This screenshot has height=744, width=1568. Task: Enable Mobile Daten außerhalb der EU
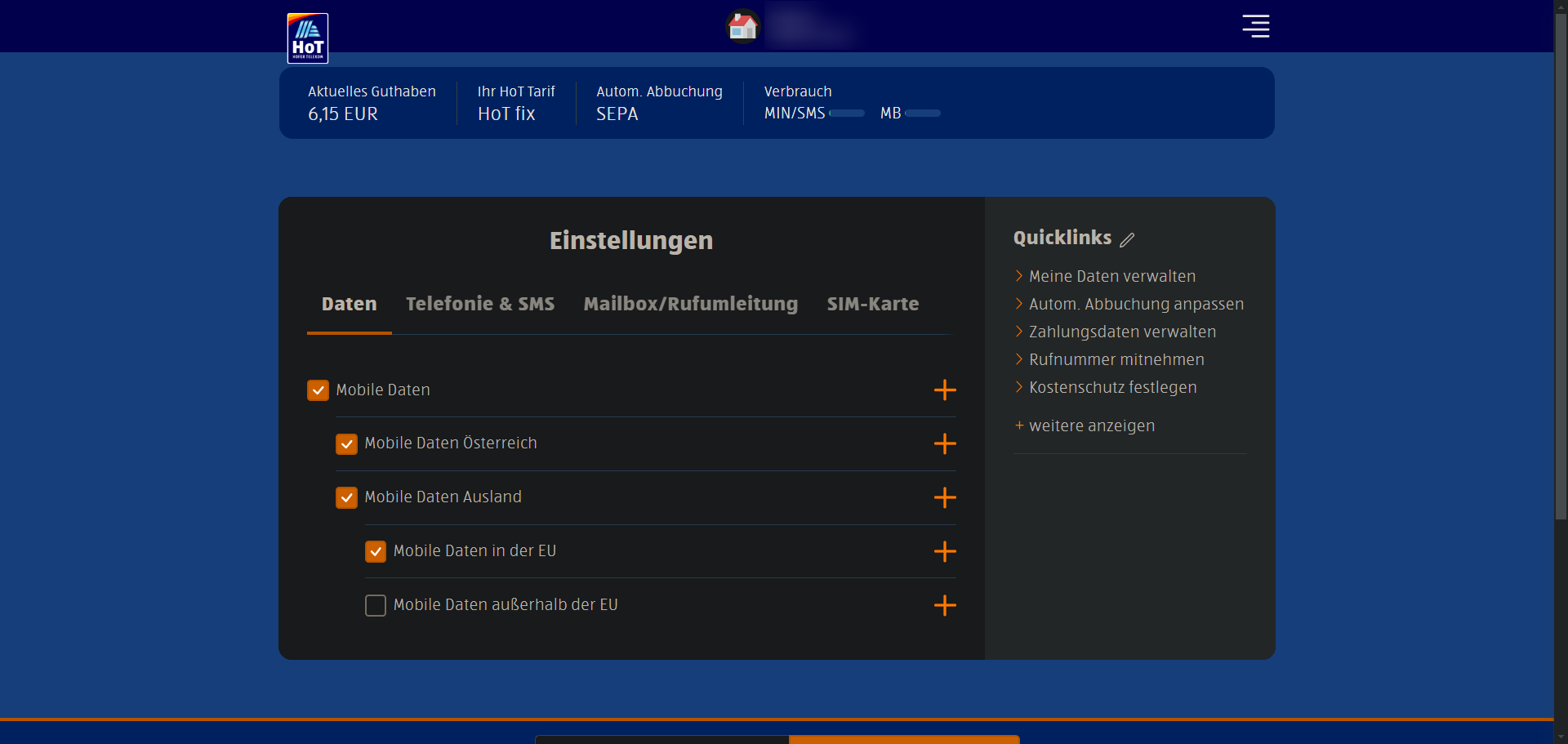[x=376, y=605]
